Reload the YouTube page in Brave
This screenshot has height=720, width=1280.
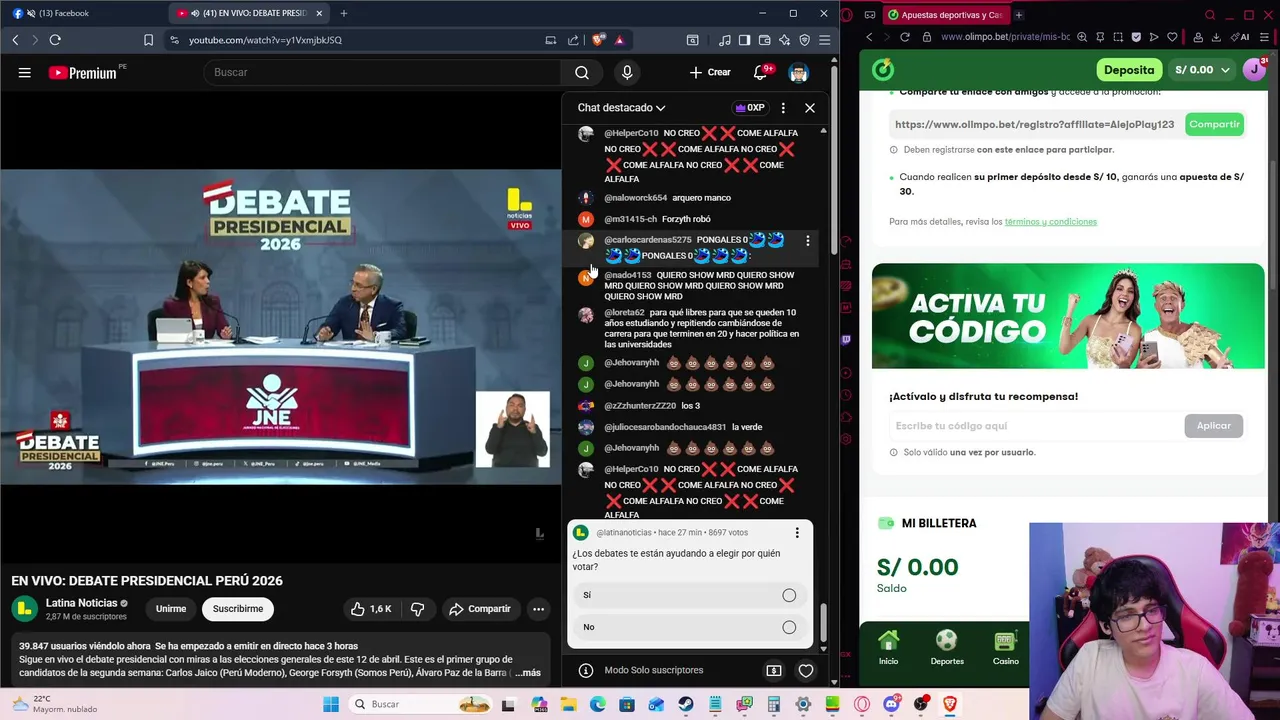point(55,40)
